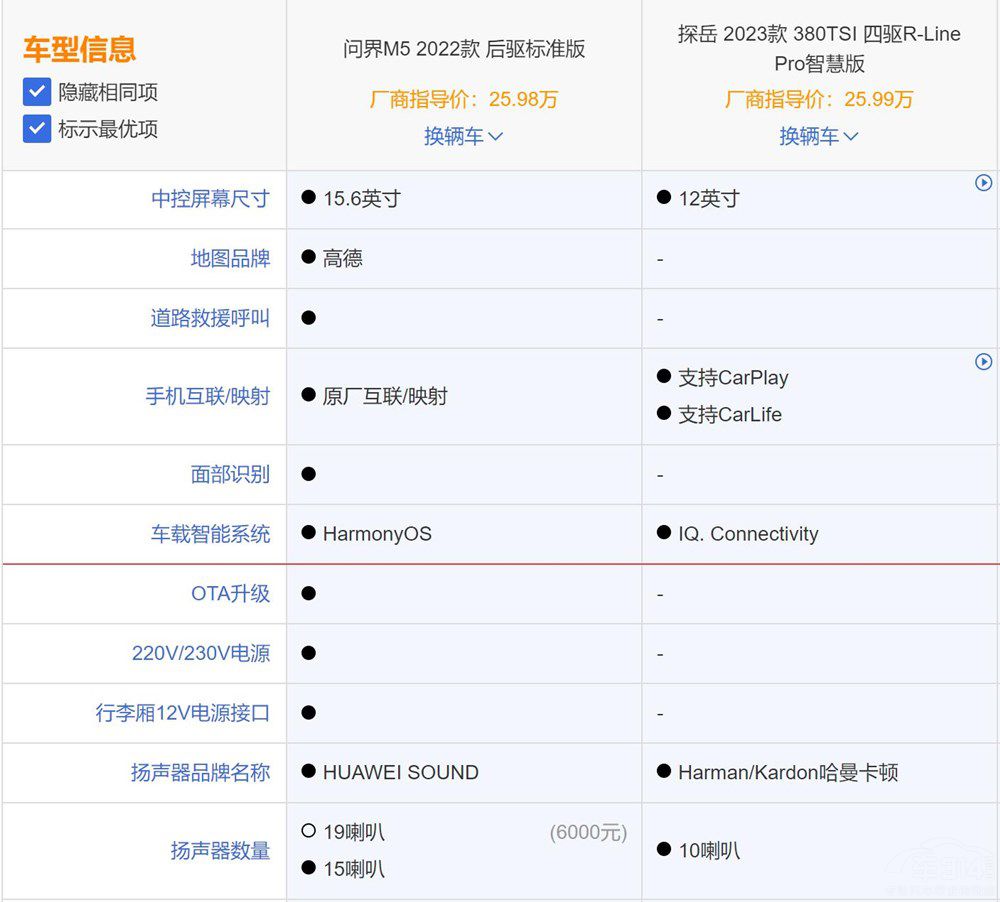The width and height of the screenshot is (1000, 902).
Task: Click the 车载智能系统 parameter link
Action: 210,534
